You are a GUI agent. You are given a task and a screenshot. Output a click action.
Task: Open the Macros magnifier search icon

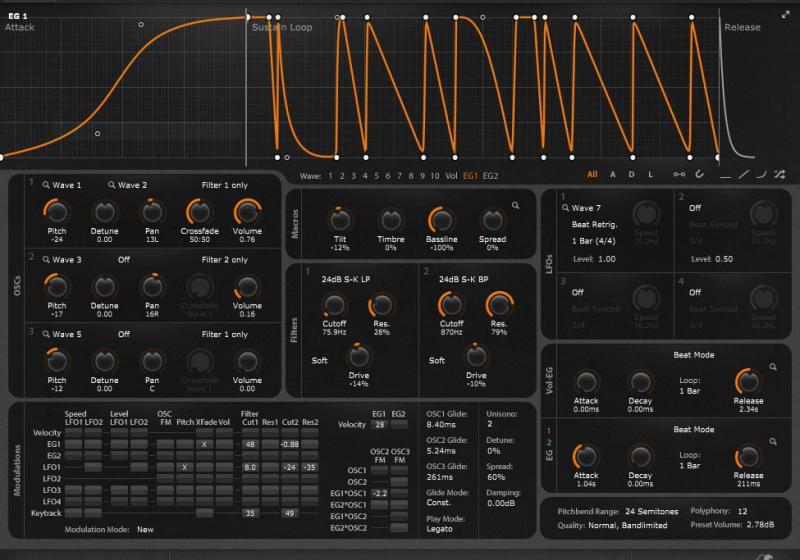click(x=516, y=204)
